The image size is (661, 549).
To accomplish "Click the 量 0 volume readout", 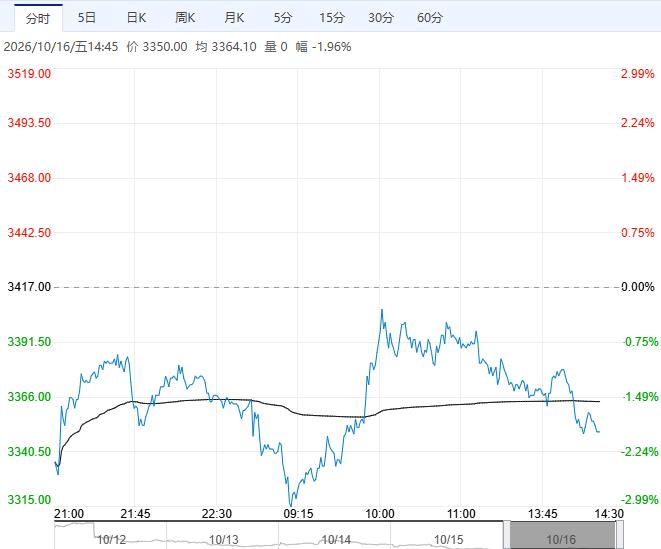I will [276, 47].
